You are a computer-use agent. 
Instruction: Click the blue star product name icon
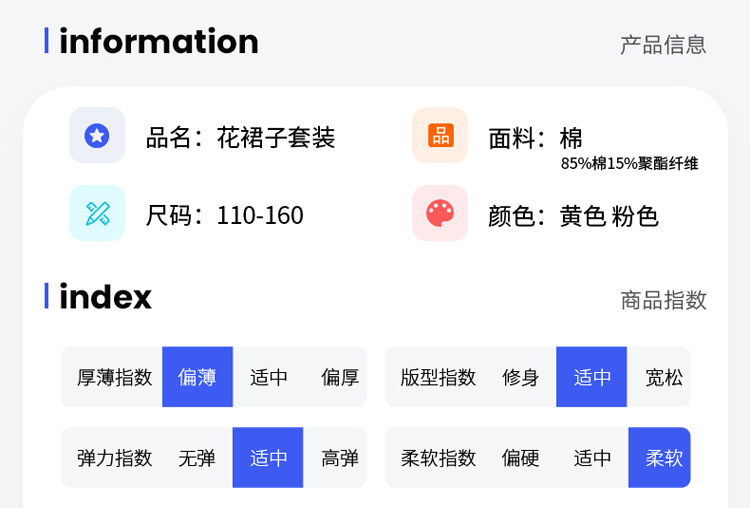click(x=97, y=135)
